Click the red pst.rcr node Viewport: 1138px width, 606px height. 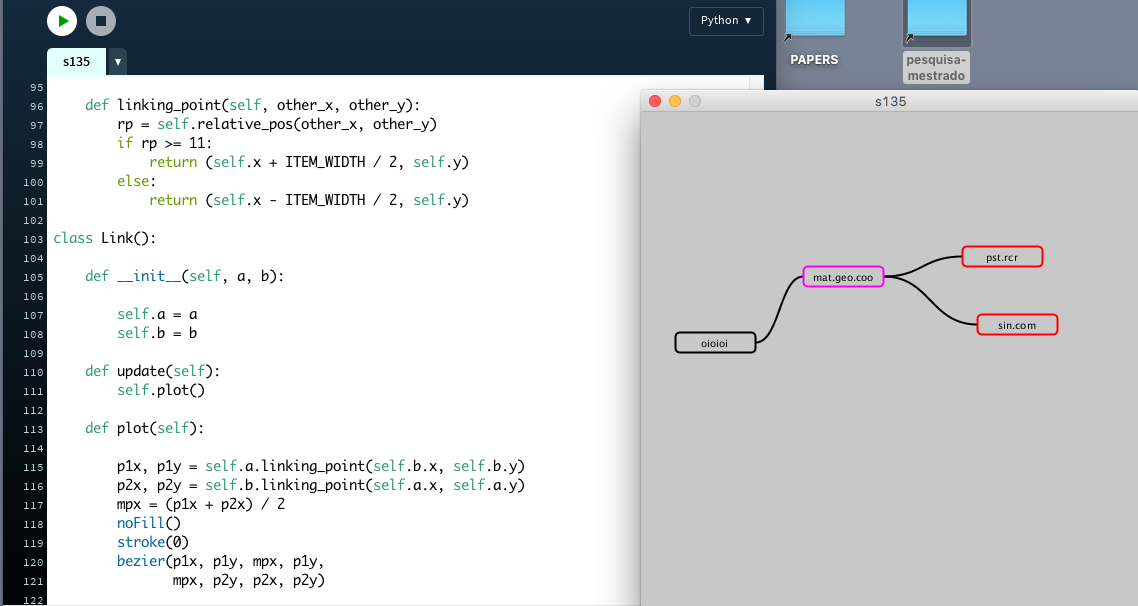tap(1001, 257)
